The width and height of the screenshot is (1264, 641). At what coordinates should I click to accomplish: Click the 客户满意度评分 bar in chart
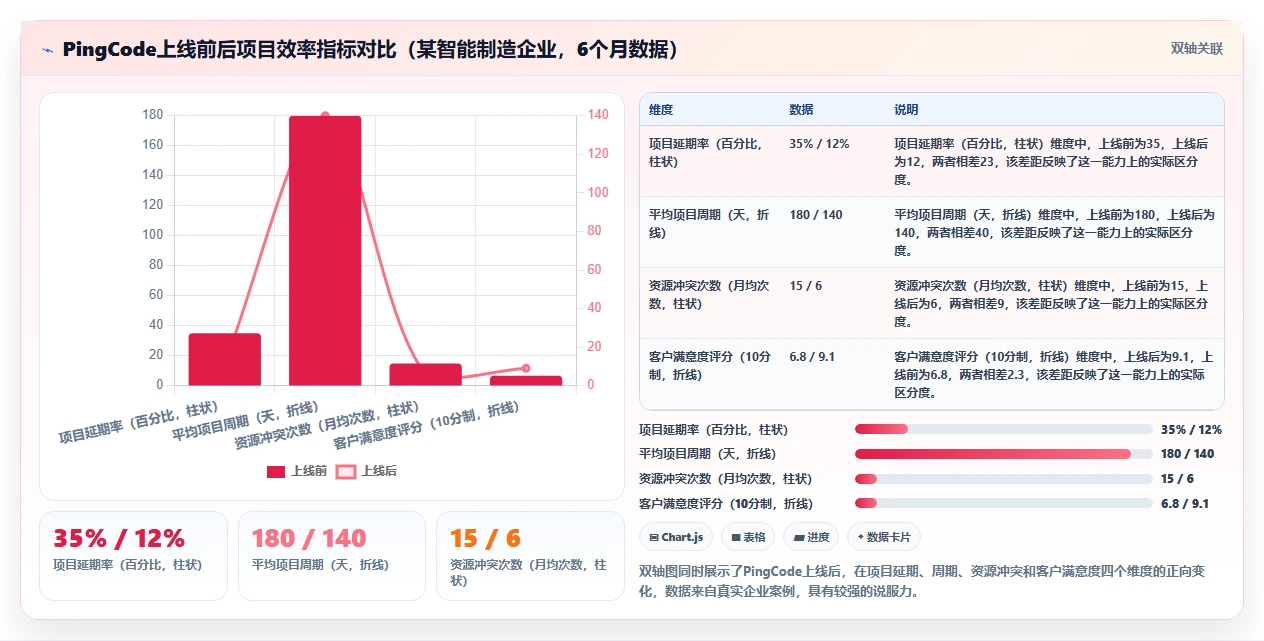(x=526, y=380)
